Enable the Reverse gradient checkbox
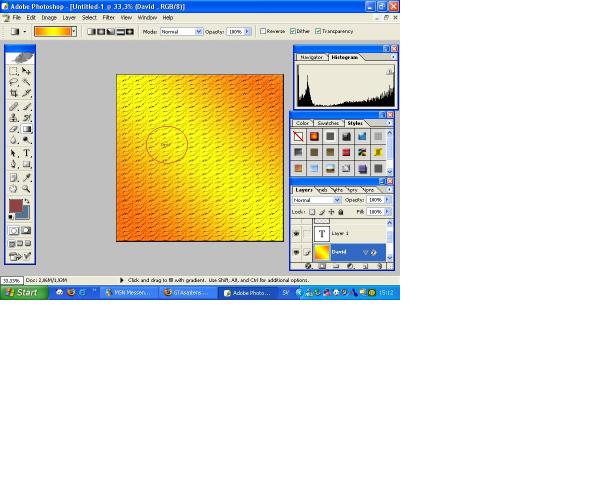The width and height of the screenshot is (600, 500). click(x=263, y=31)
